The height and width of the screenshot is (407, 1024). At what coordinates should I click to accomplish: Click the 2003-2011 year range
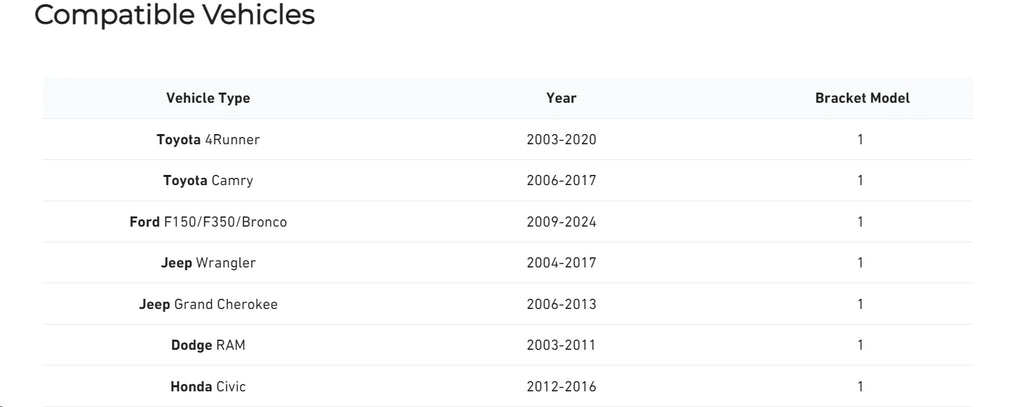pyautogui.click(x=562, y=345)
